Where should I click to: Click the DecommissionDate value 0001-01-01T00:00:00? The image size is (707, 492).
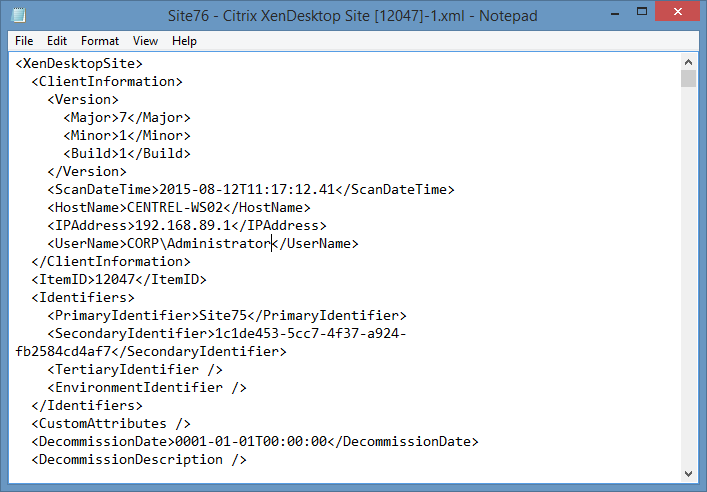[x=251, y=441]
